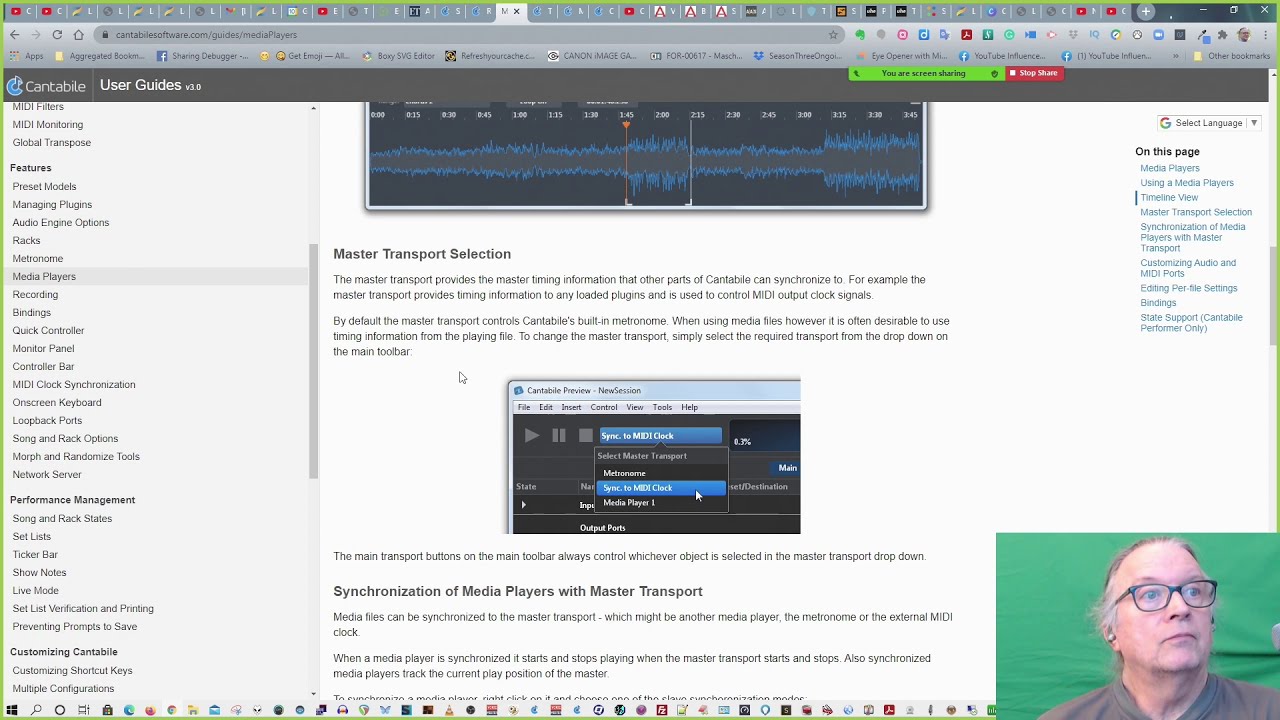Open the Sharing Debugger bookmark

203,56
